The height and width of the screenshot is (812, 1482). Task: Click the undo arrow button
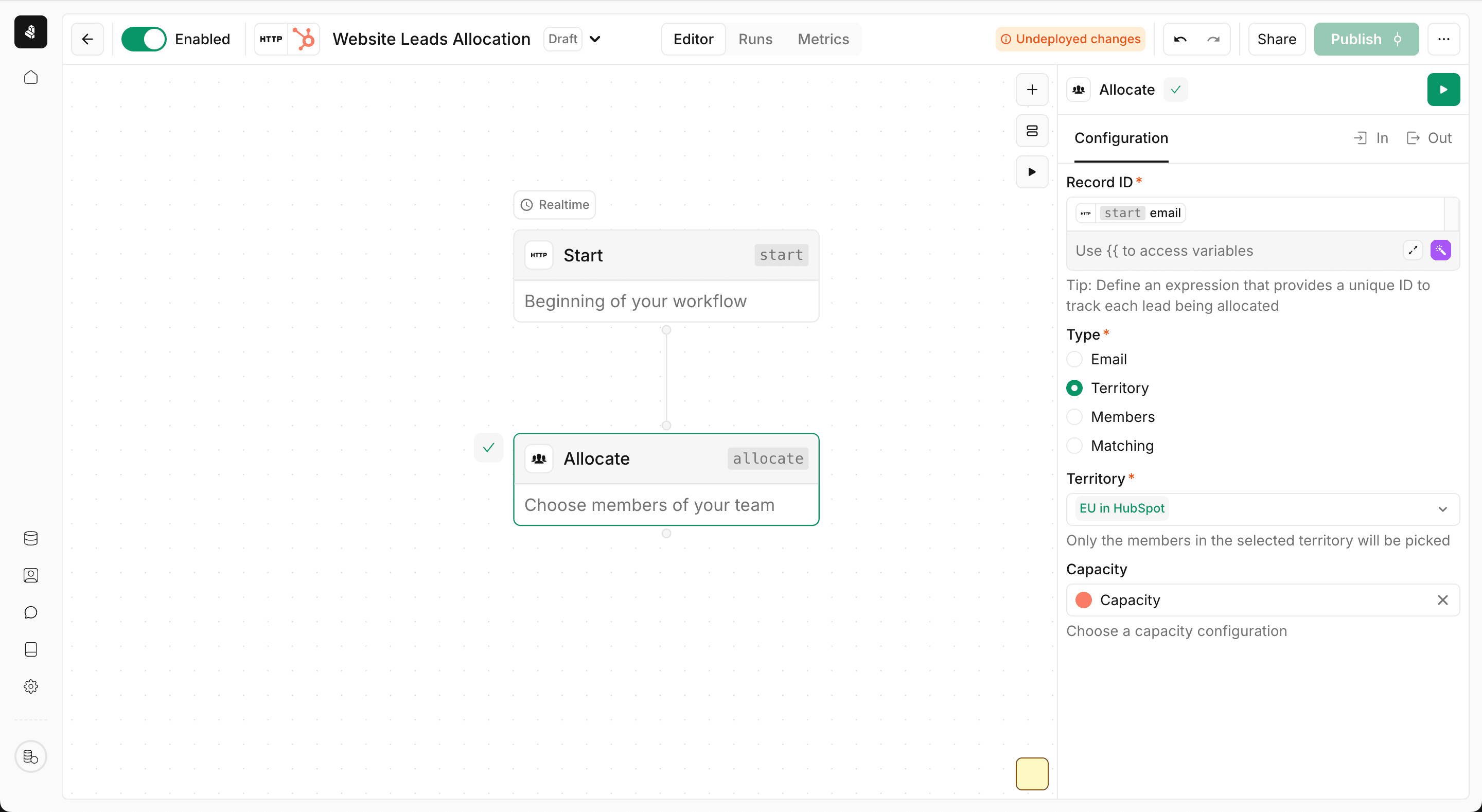coord(1181,39)
